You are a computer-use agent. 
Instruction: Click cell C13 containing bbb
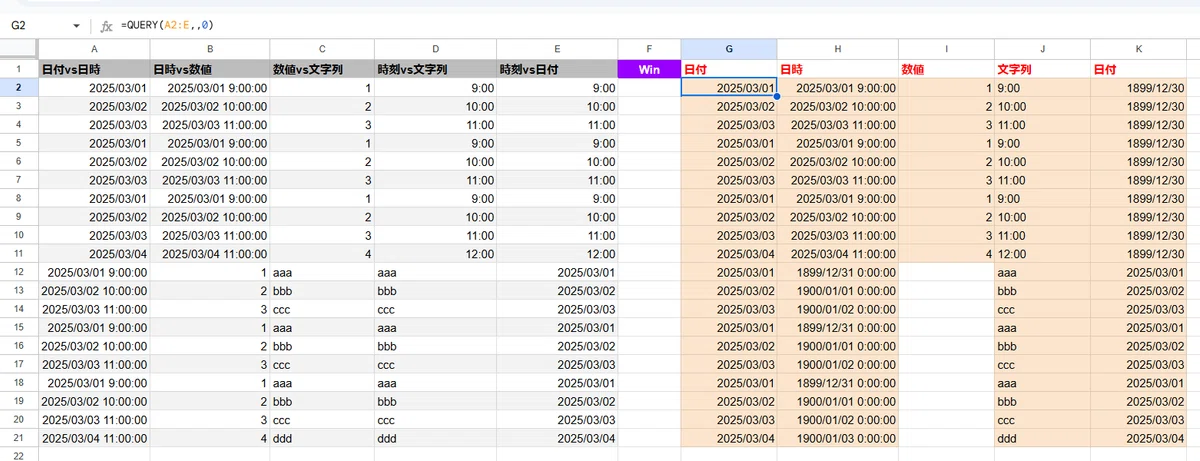coord(322,291)
